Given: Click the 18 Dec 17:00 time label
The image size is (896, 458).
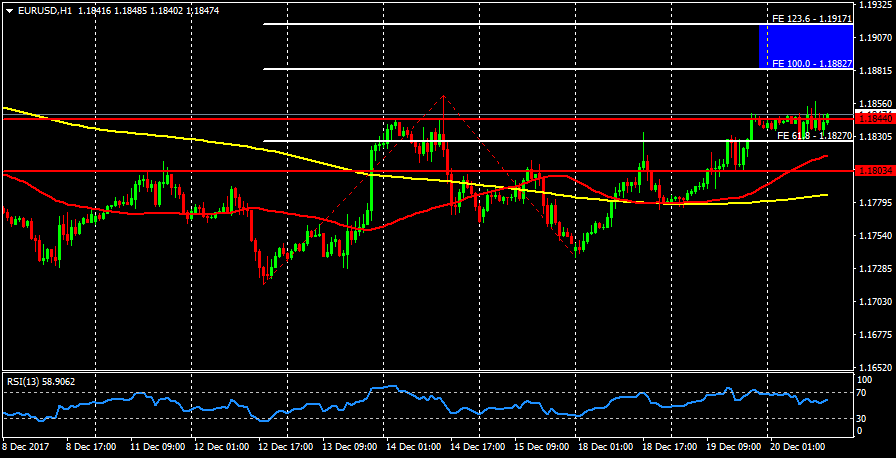Looking at the screenshot, I should coord(669,445).
